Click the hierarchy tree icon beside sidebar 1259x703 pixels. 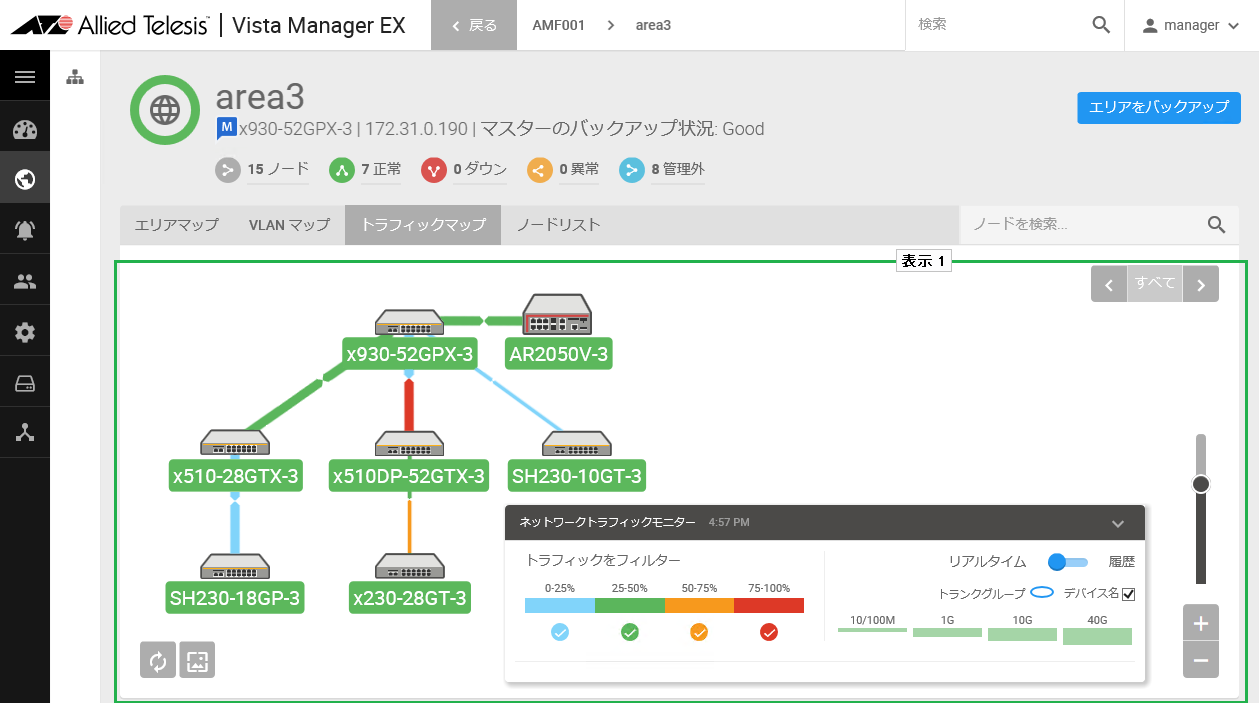[75, 77]
